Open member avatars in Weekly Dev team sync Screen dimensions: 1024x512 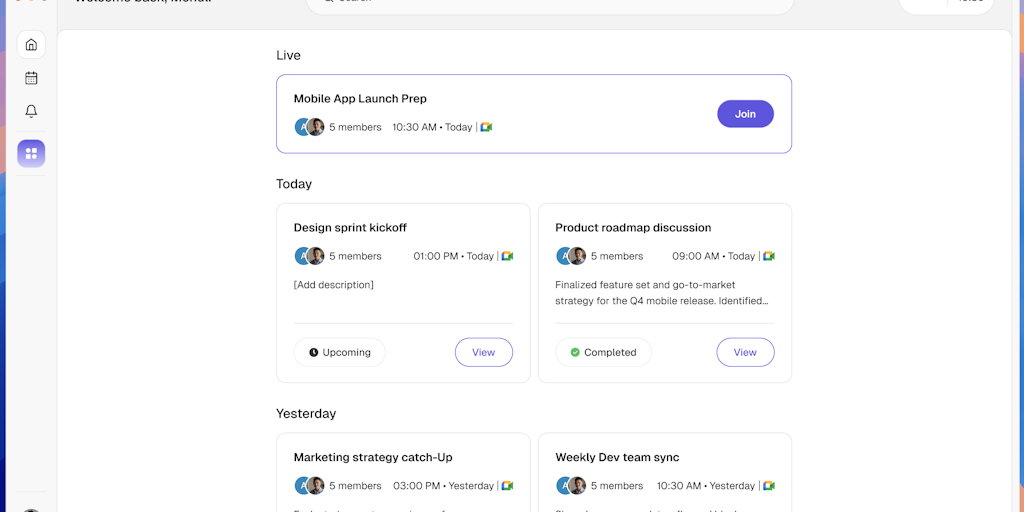571,486
